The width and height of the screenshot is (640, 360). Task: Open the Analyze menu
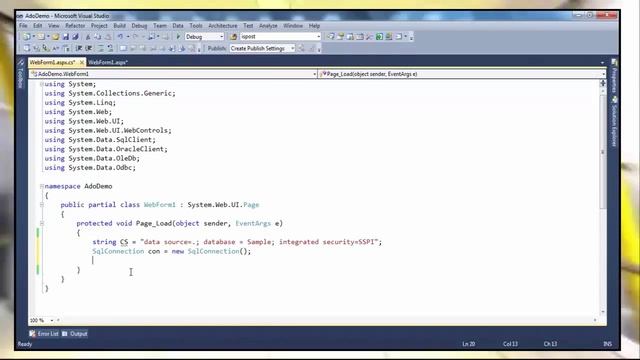pos(268,26)
